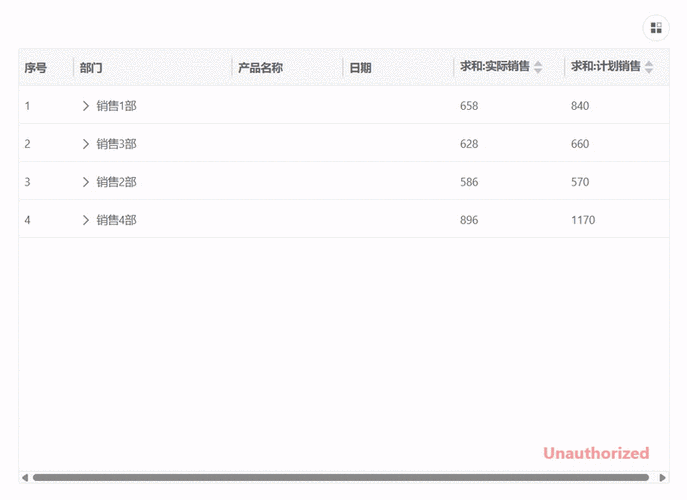
Task: Select the 销售2部 department name
Action: (117, 182)
